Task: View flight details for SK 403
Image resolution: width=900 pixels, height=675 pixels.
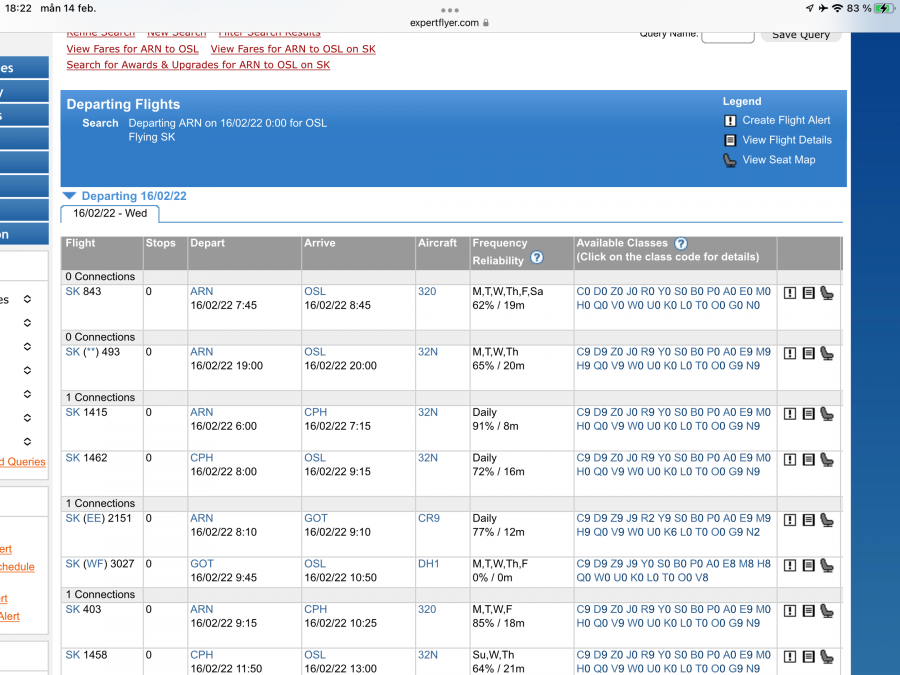Action: tap(808, 611)
